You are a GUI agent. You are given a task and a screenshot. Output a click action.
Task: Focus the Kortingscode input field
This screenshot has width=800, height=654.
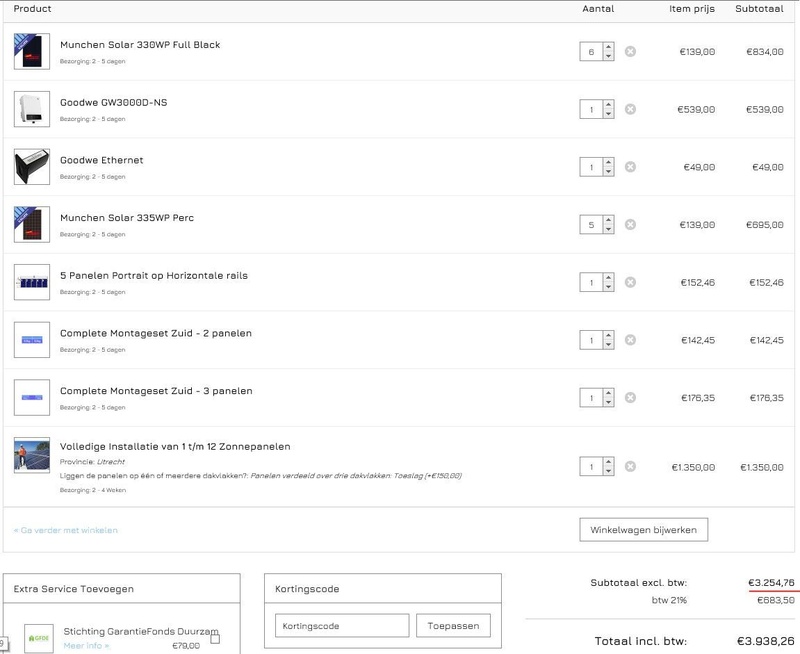coord(342,626)
